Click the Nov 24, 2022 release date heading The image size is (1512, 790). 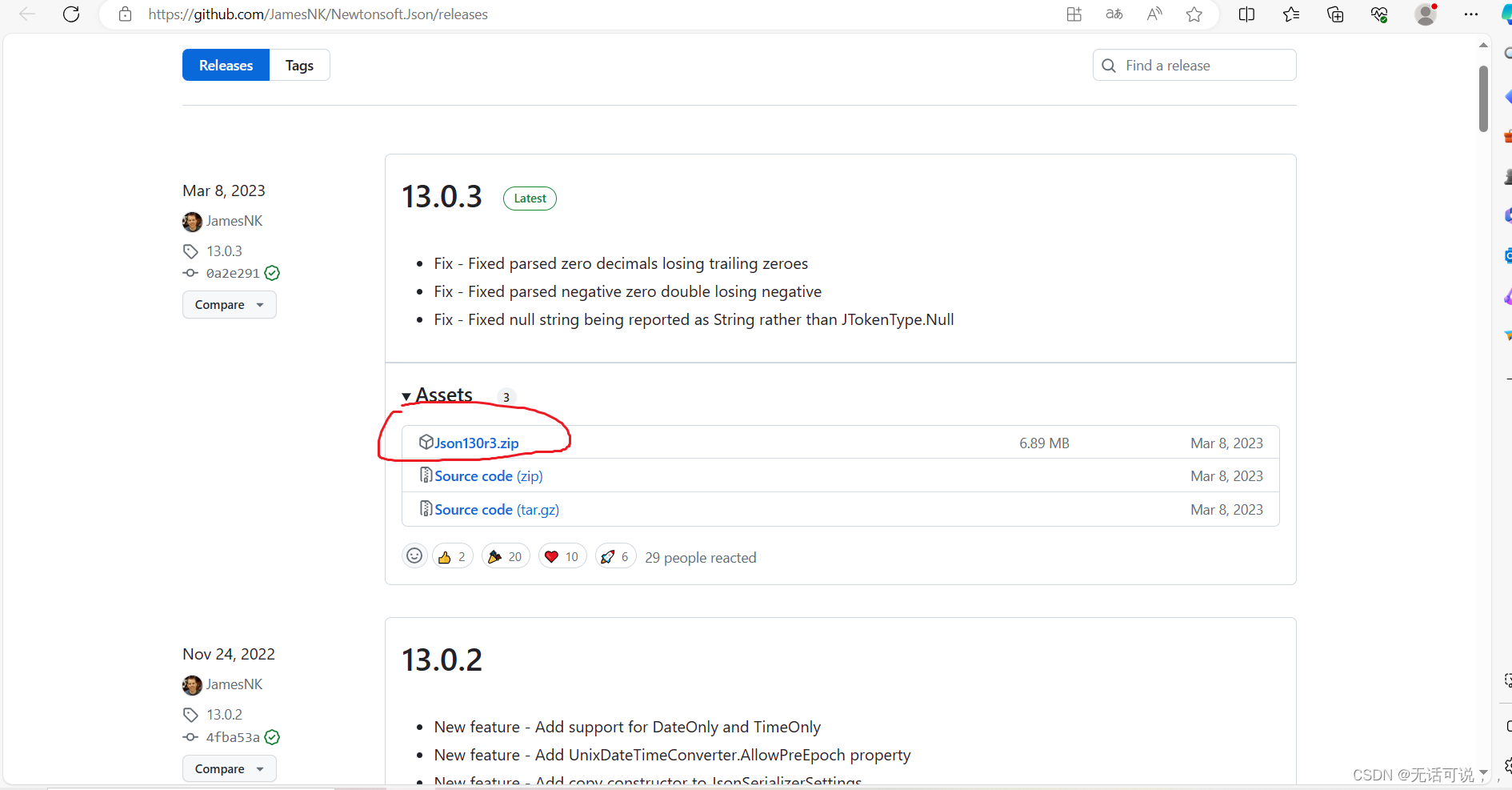tap(229, 654)
